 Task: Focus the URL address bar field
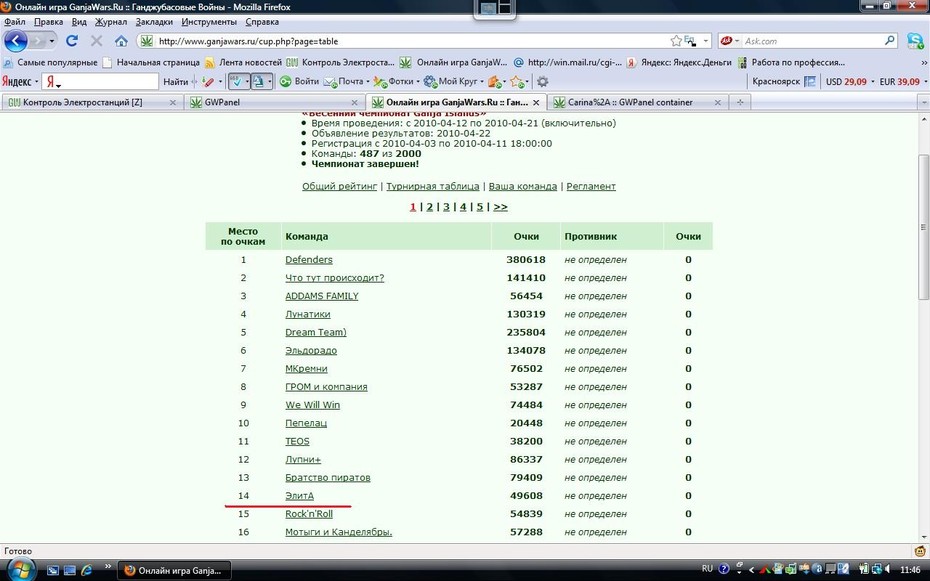(x=409, y=41)
